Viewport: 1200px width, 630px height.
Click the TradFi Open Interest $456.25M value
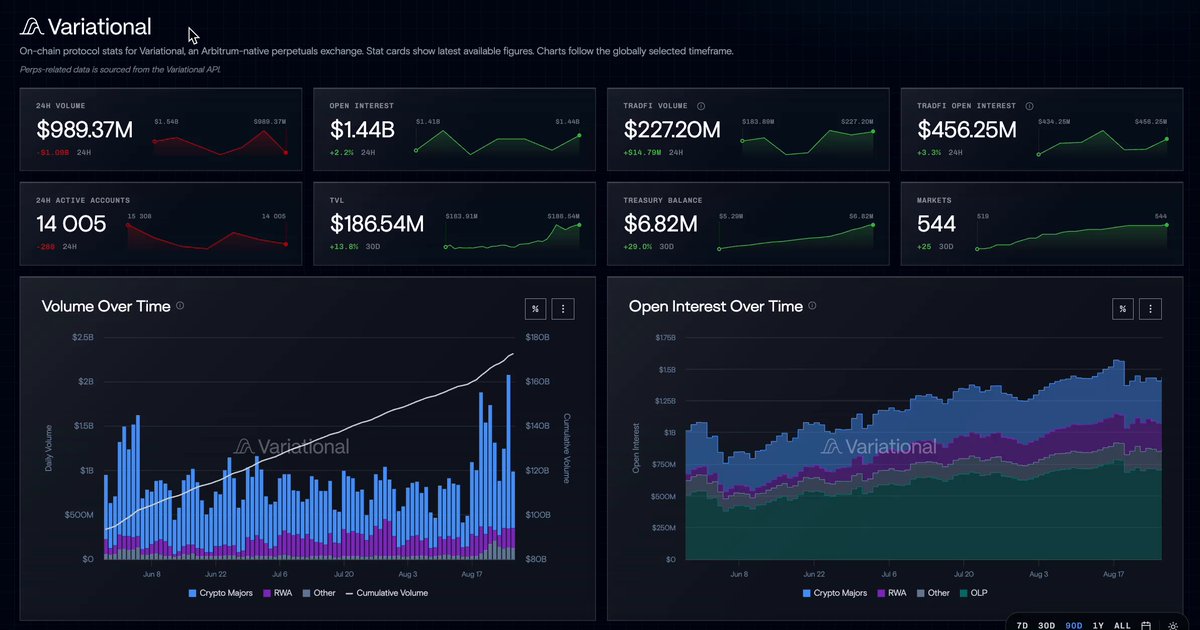(x=967, y=130)
